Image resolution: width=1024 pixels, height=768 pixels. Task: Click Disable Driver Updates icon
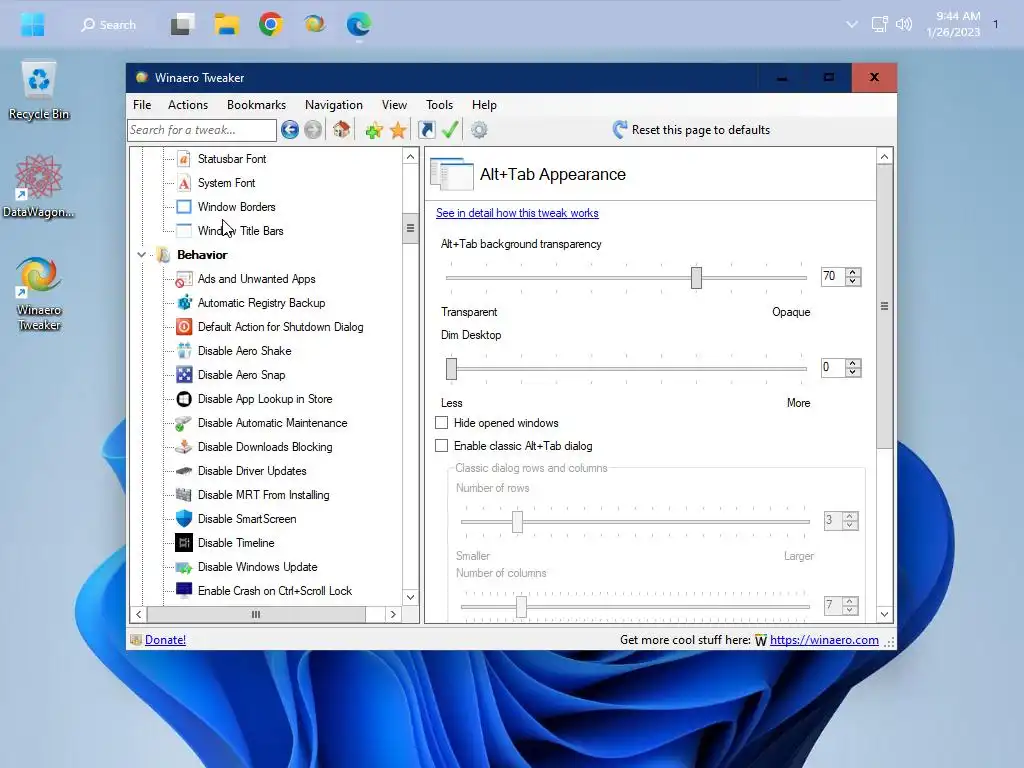click(184, 471)
